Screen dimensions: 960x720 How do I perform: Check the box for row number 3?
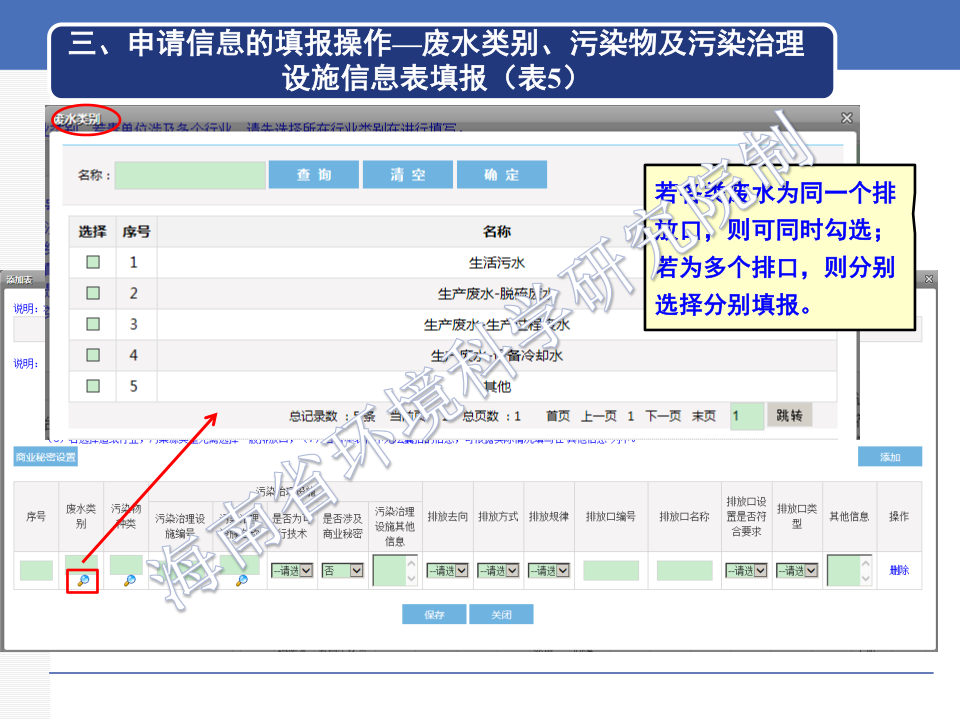point(93,324)
